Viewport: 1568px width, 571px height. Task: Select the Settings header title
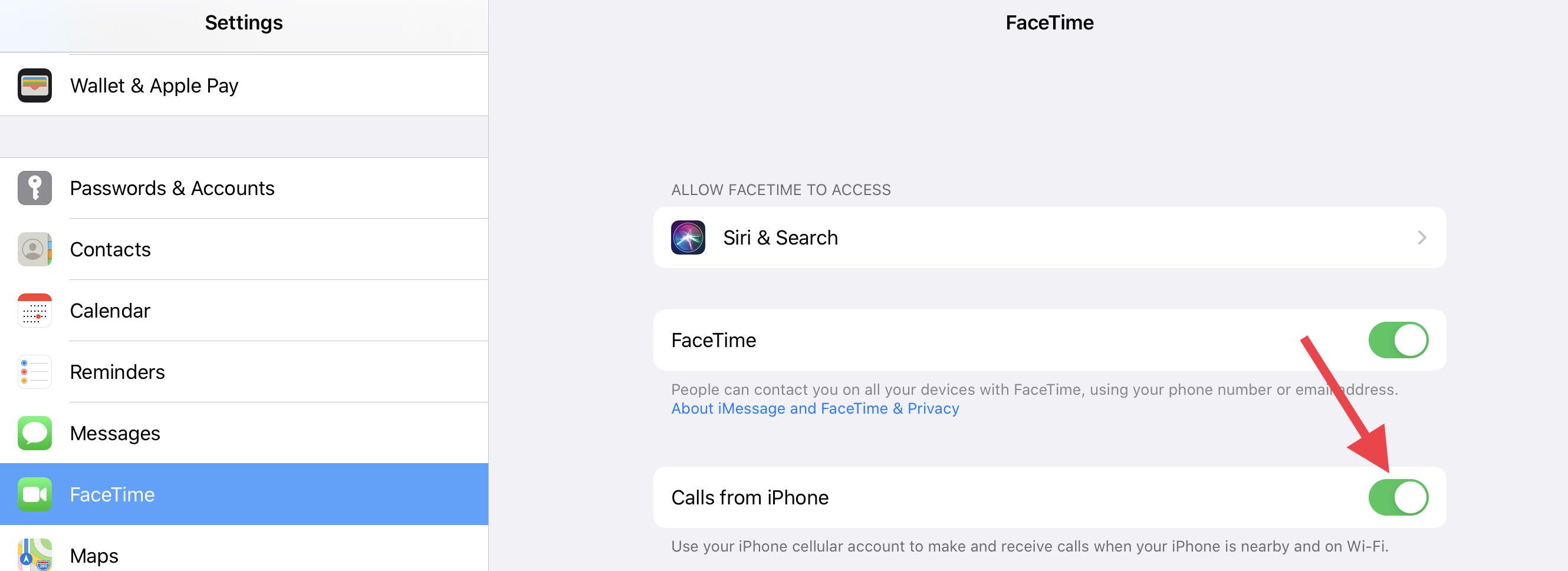point(243,22)
